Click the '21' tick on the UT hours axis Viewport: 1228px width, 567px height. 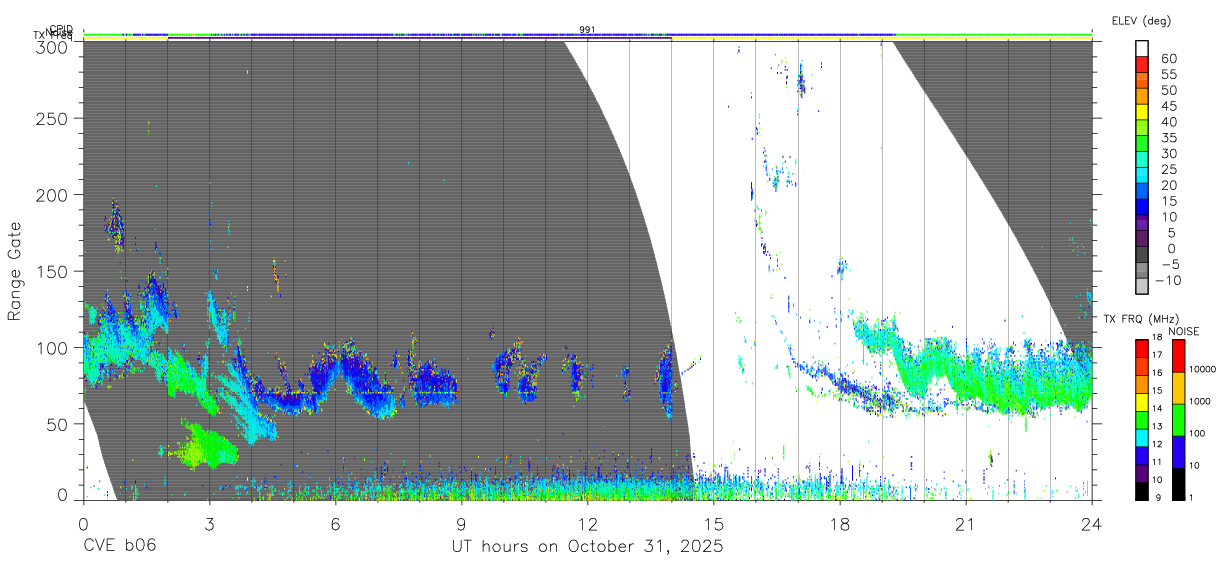pos(966,523)
